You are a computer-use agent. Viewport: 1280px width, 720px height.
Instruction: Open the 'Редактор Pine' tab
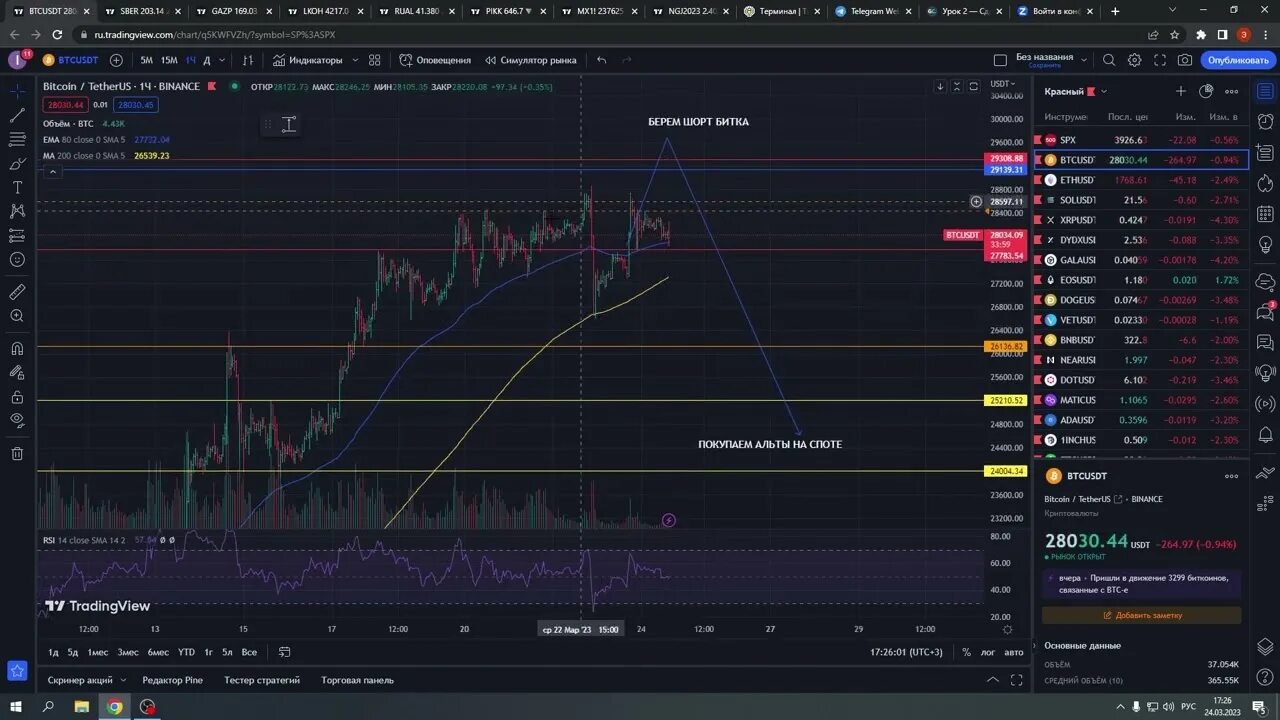(172, 680)
